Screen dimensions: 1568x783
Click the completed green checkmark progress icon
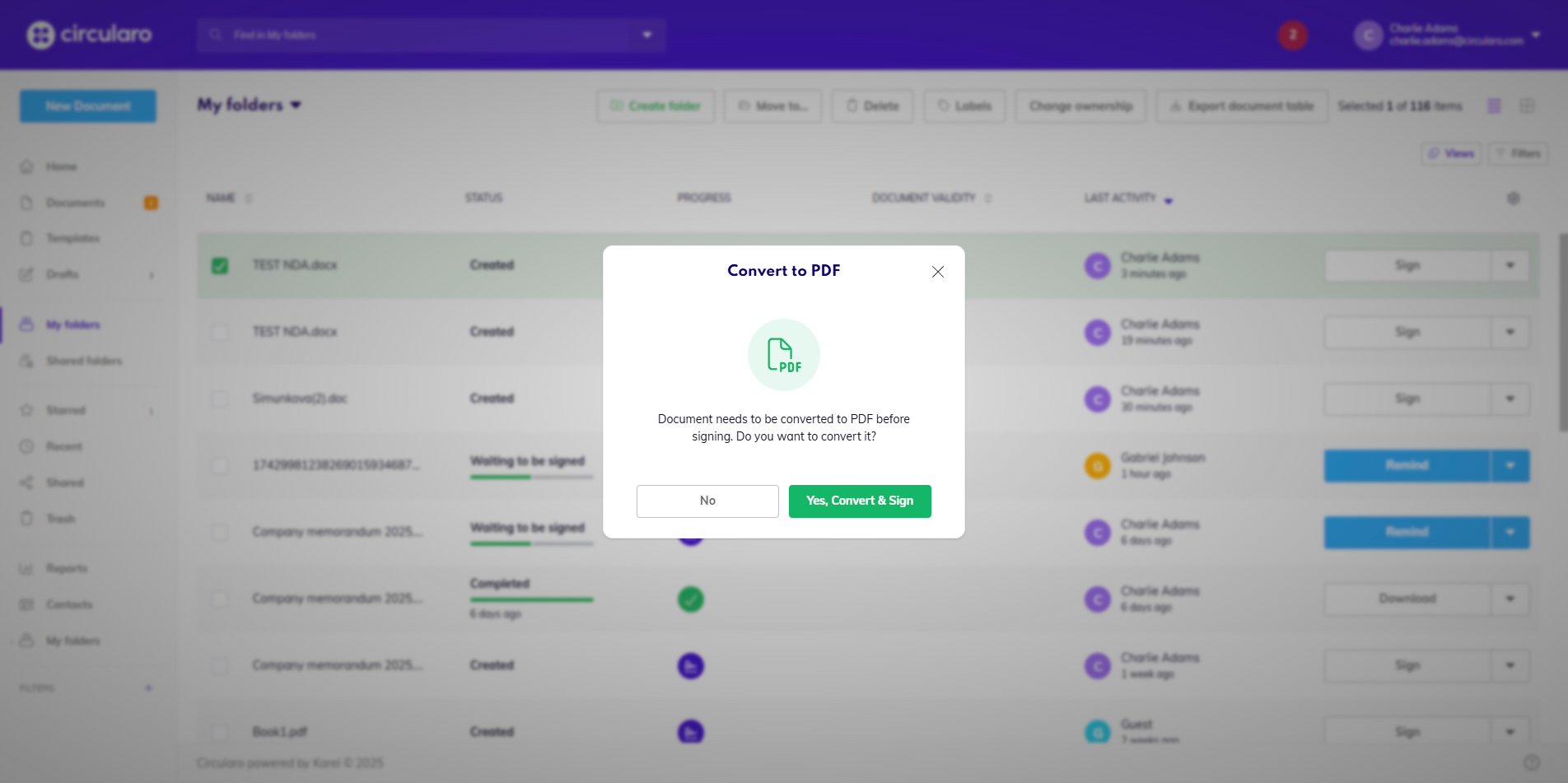[x=690, y=599]
